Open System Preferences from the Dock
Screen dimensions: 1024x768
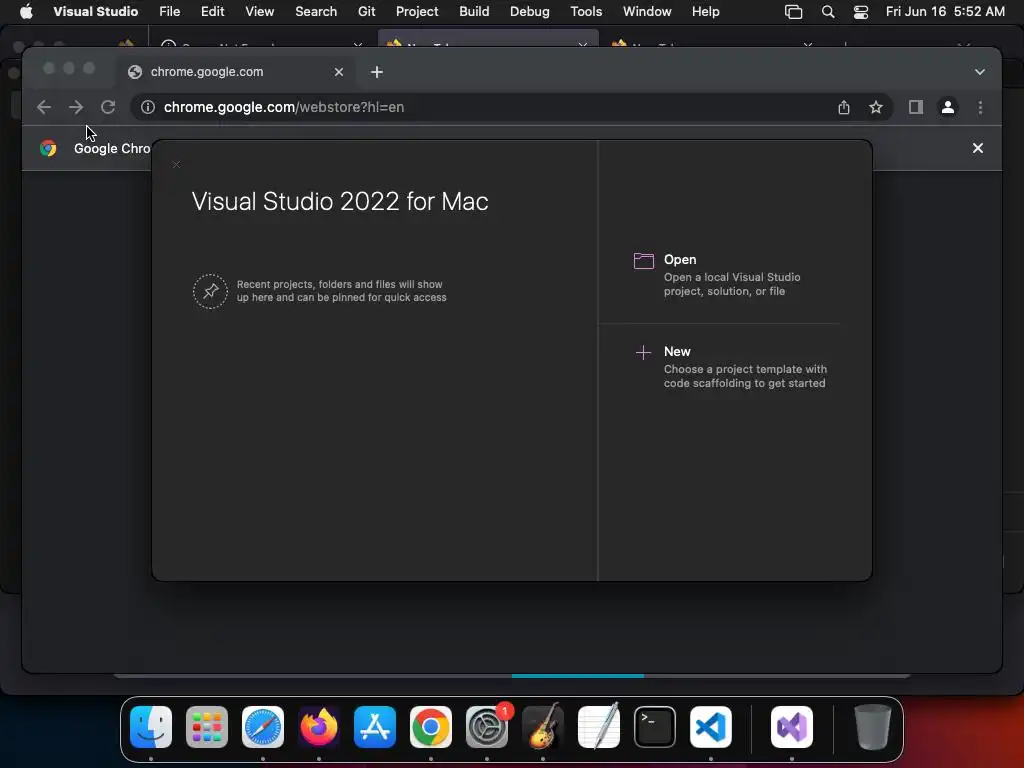click(487, 727)
